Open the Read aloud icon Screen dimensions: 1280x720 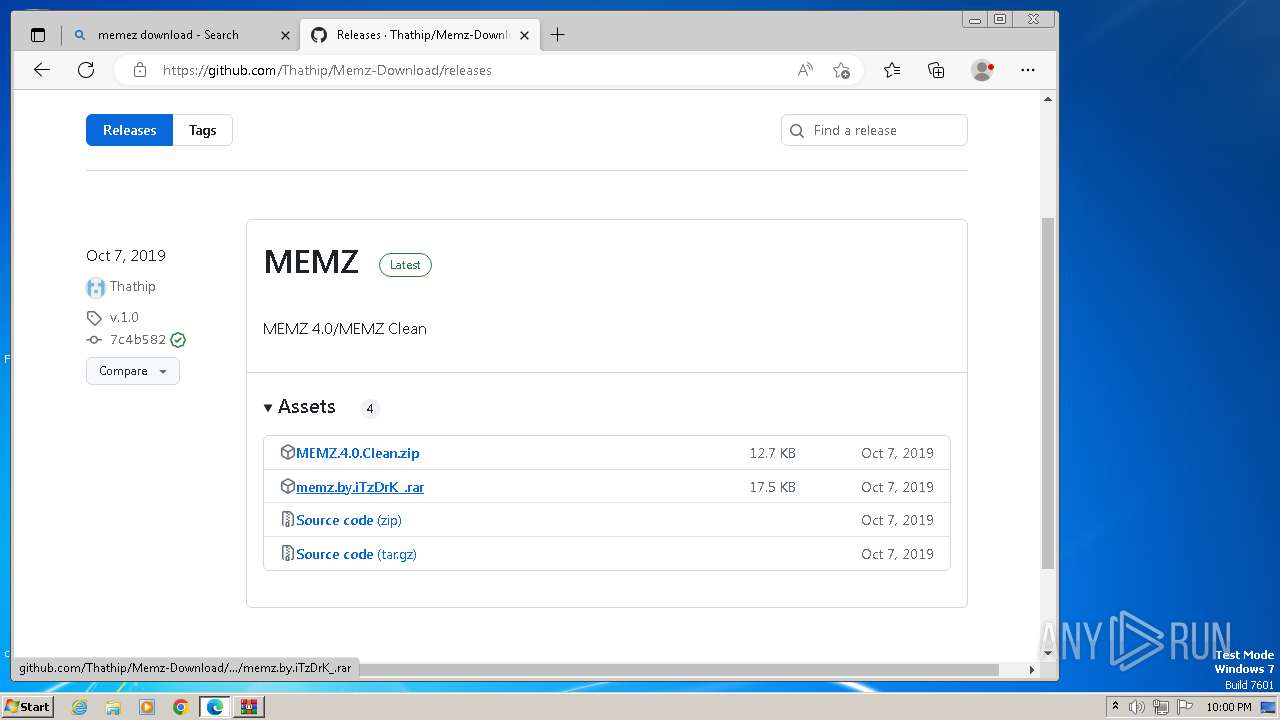805,70
